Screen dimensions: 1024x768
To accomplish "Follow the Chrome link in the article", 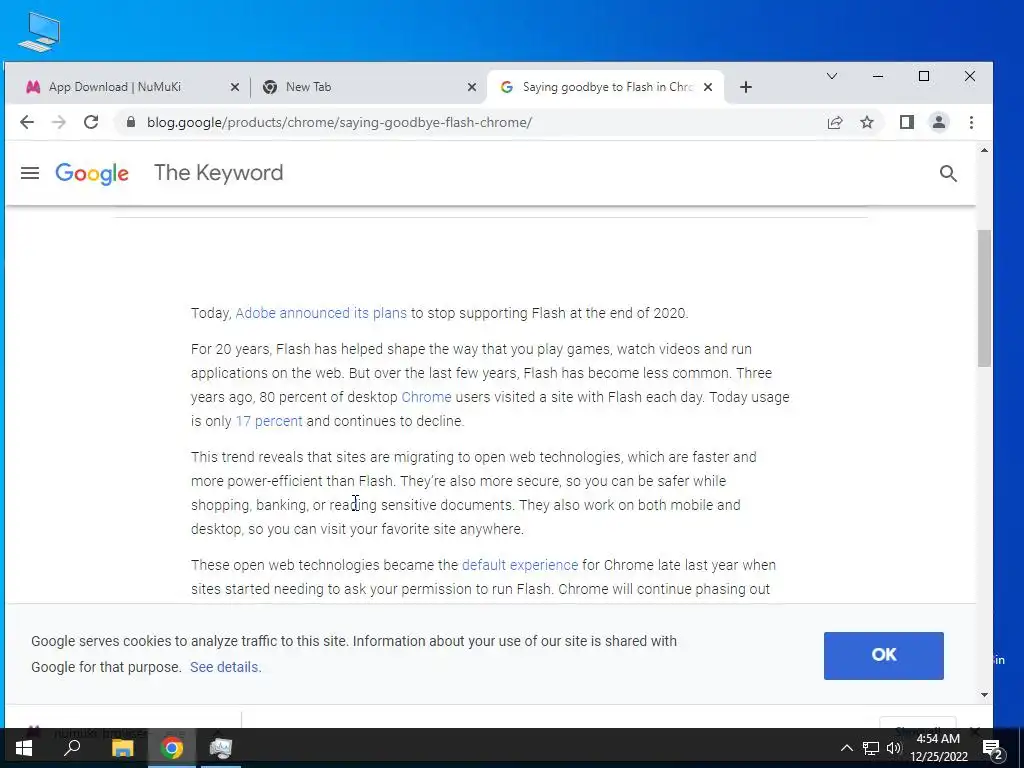I will tap(426, 397).
